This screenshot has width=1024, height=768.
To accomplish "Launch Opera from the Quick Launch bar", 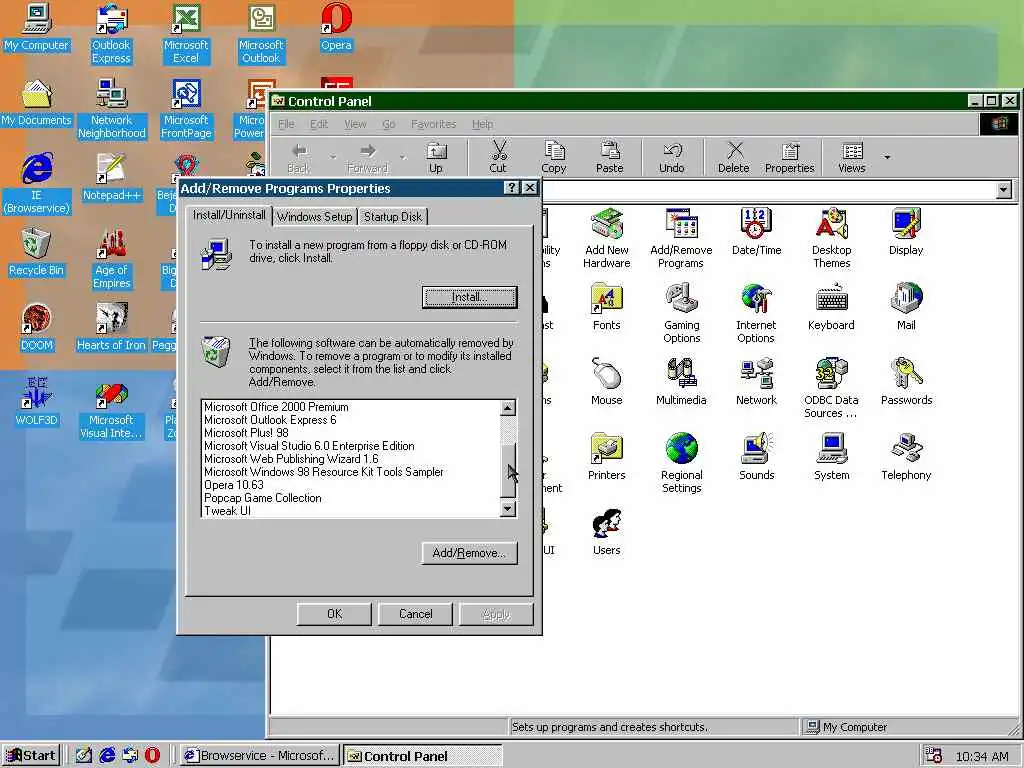I will [x=152, y=756].
